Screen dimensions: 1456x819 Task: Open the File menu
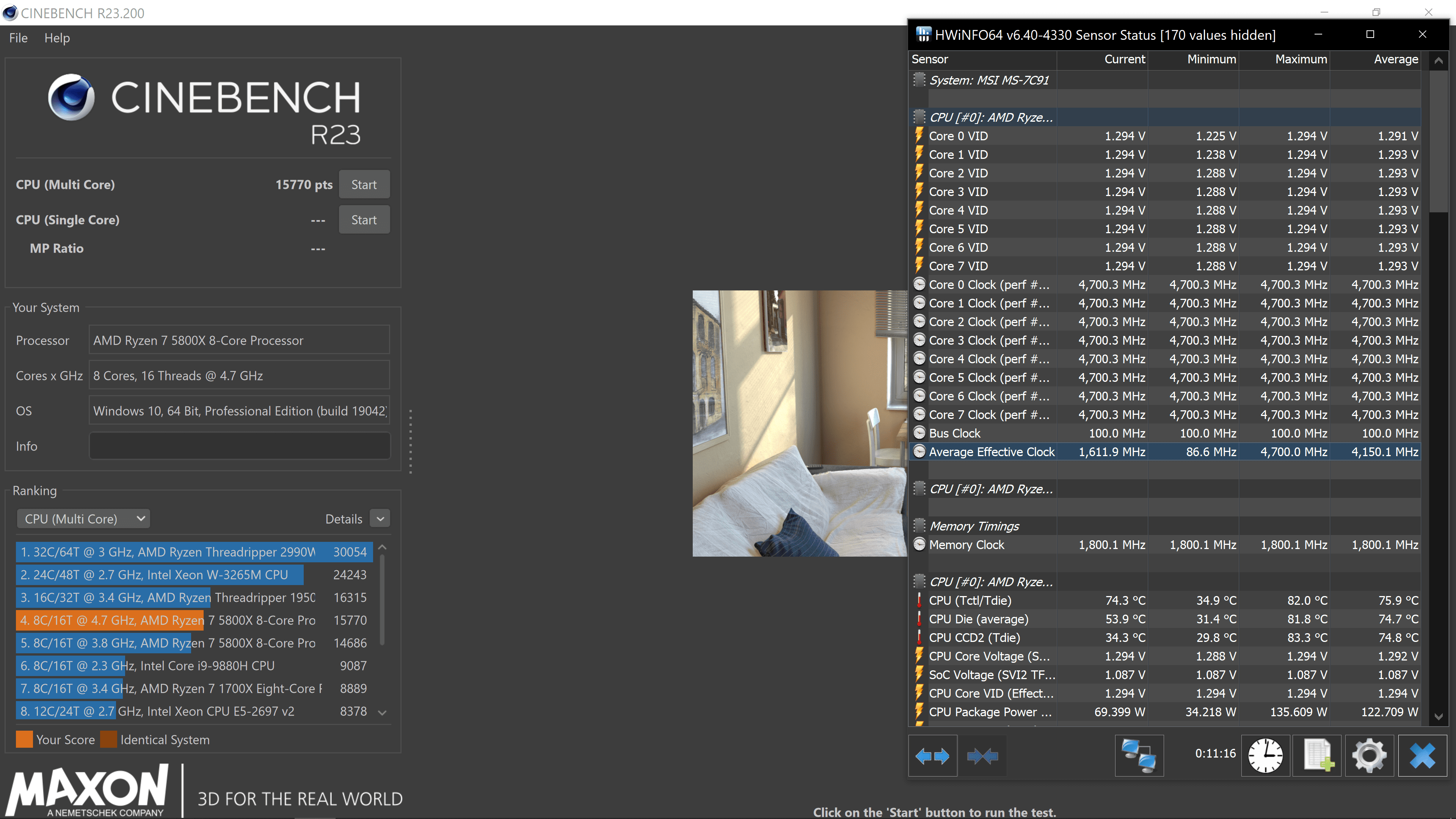coord(18,38)
